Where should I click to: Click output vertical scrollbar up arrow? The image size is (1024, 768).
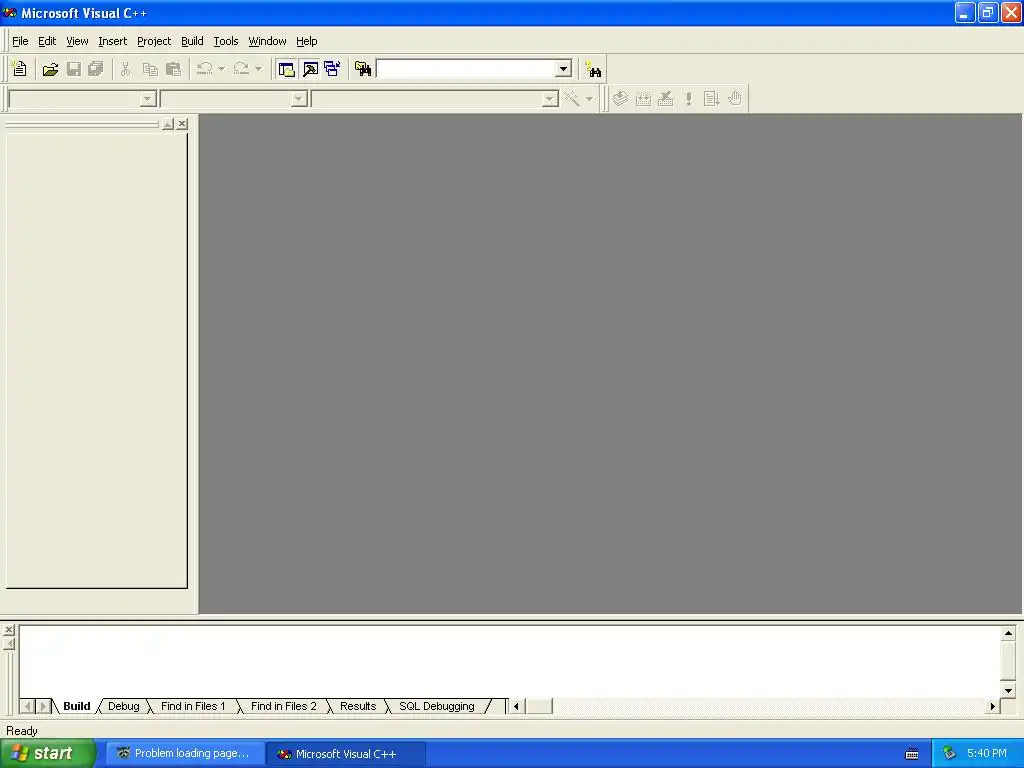[1008, 633]
